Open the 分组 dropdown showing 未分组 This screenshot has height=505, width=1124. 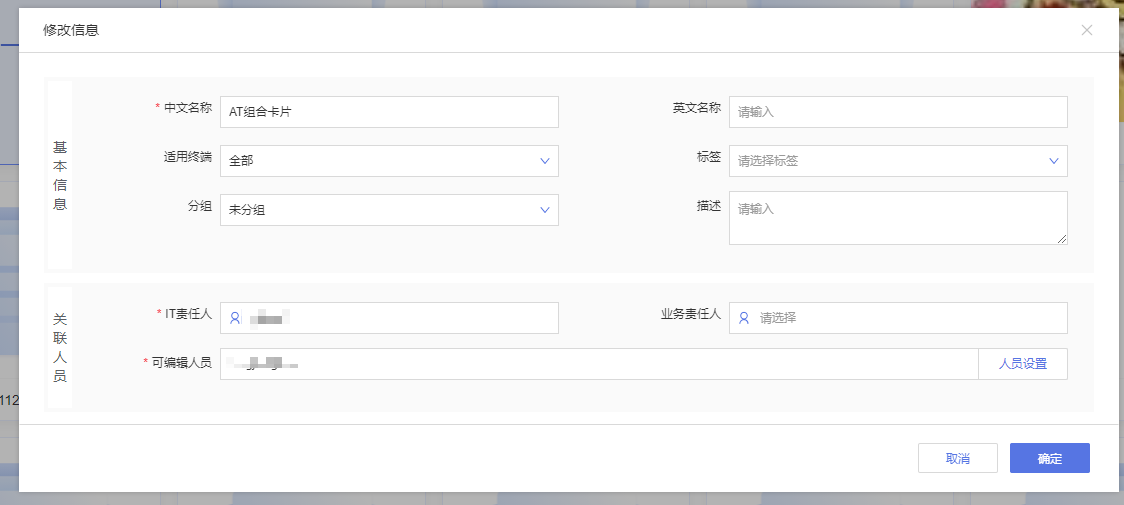(x=389, y=209)
